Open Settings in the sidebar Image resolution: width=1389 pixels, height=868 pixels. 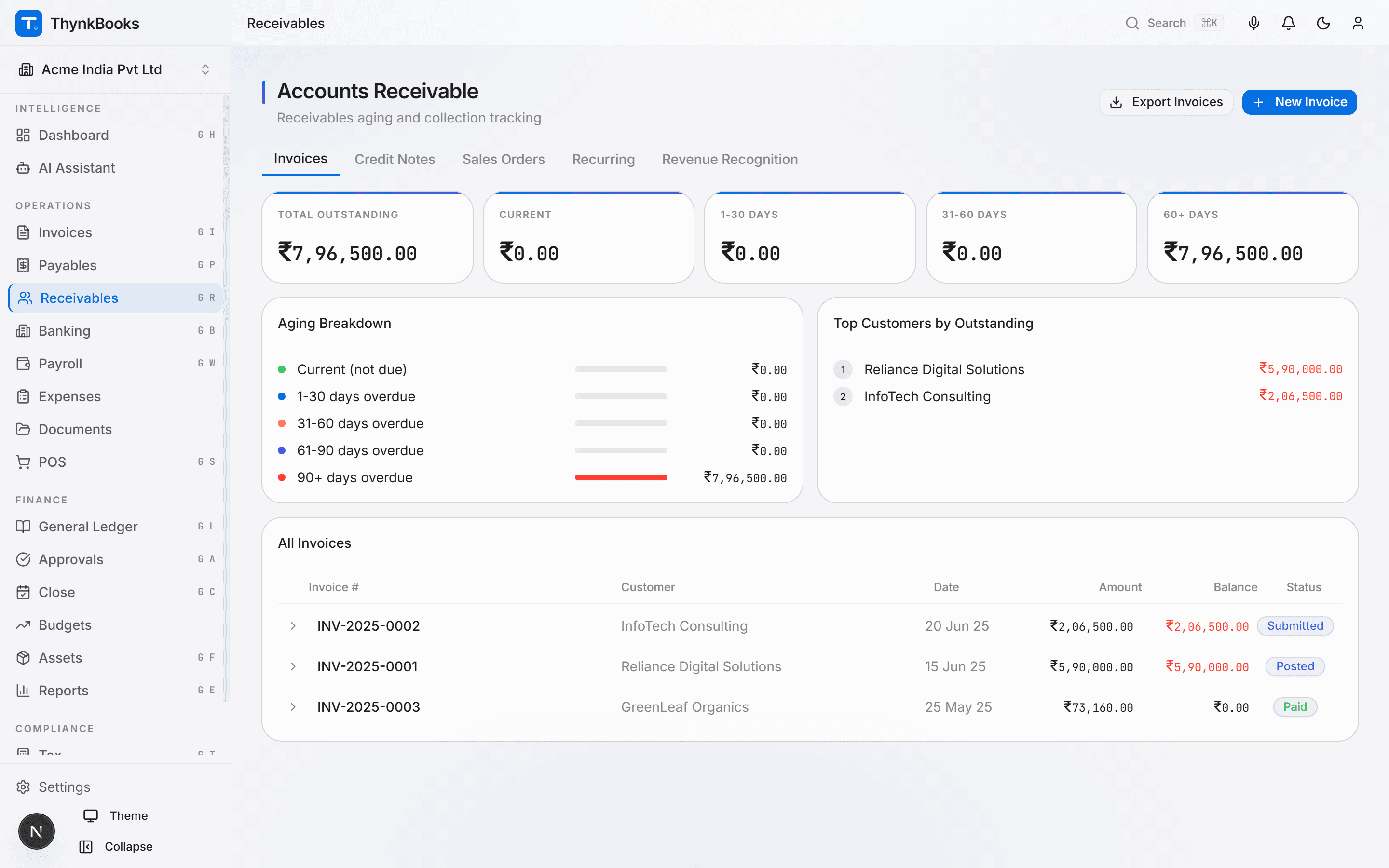coord(115,787)
